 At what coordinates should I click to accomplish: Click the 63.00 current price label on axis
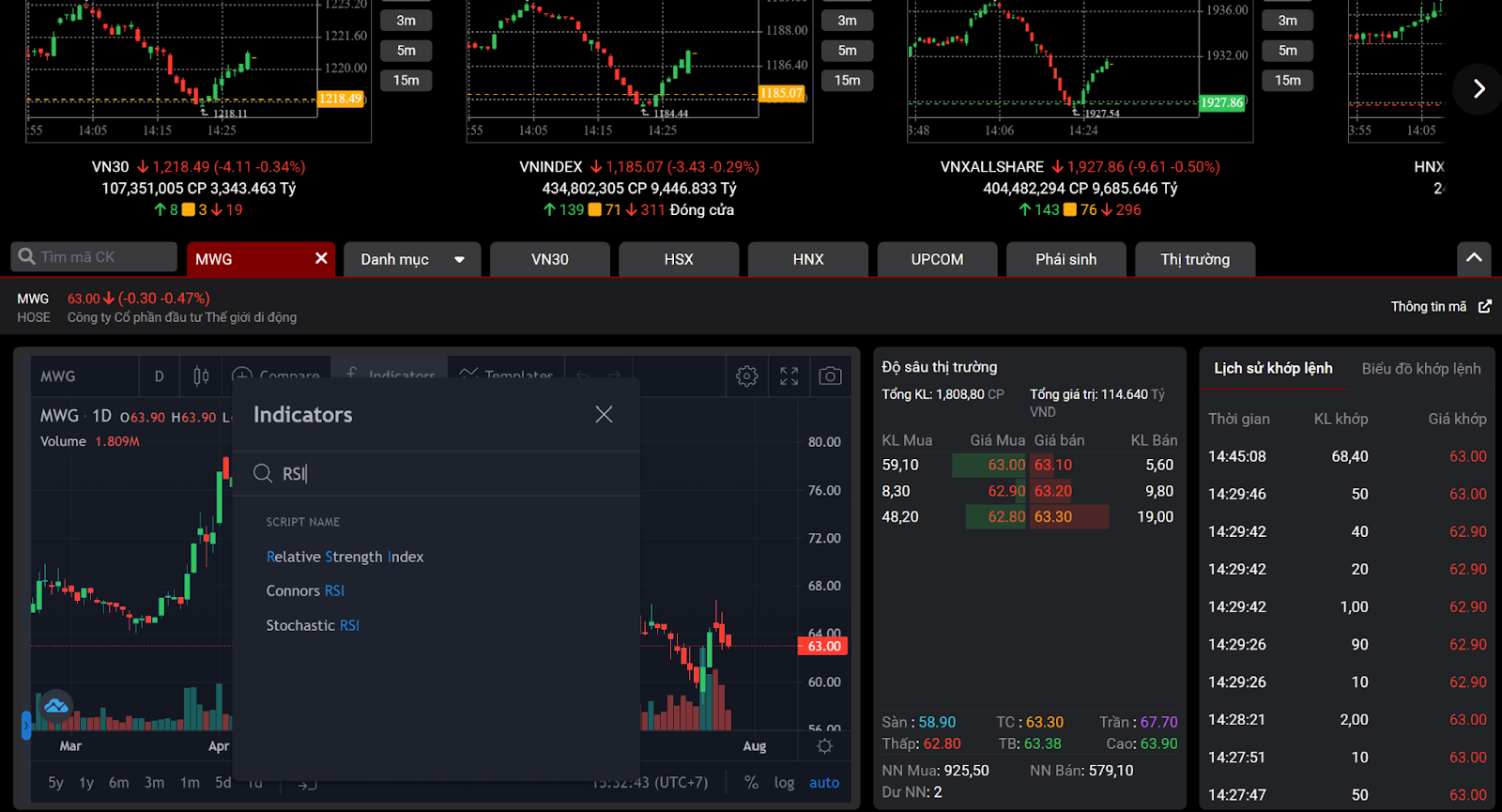(823, 646)
